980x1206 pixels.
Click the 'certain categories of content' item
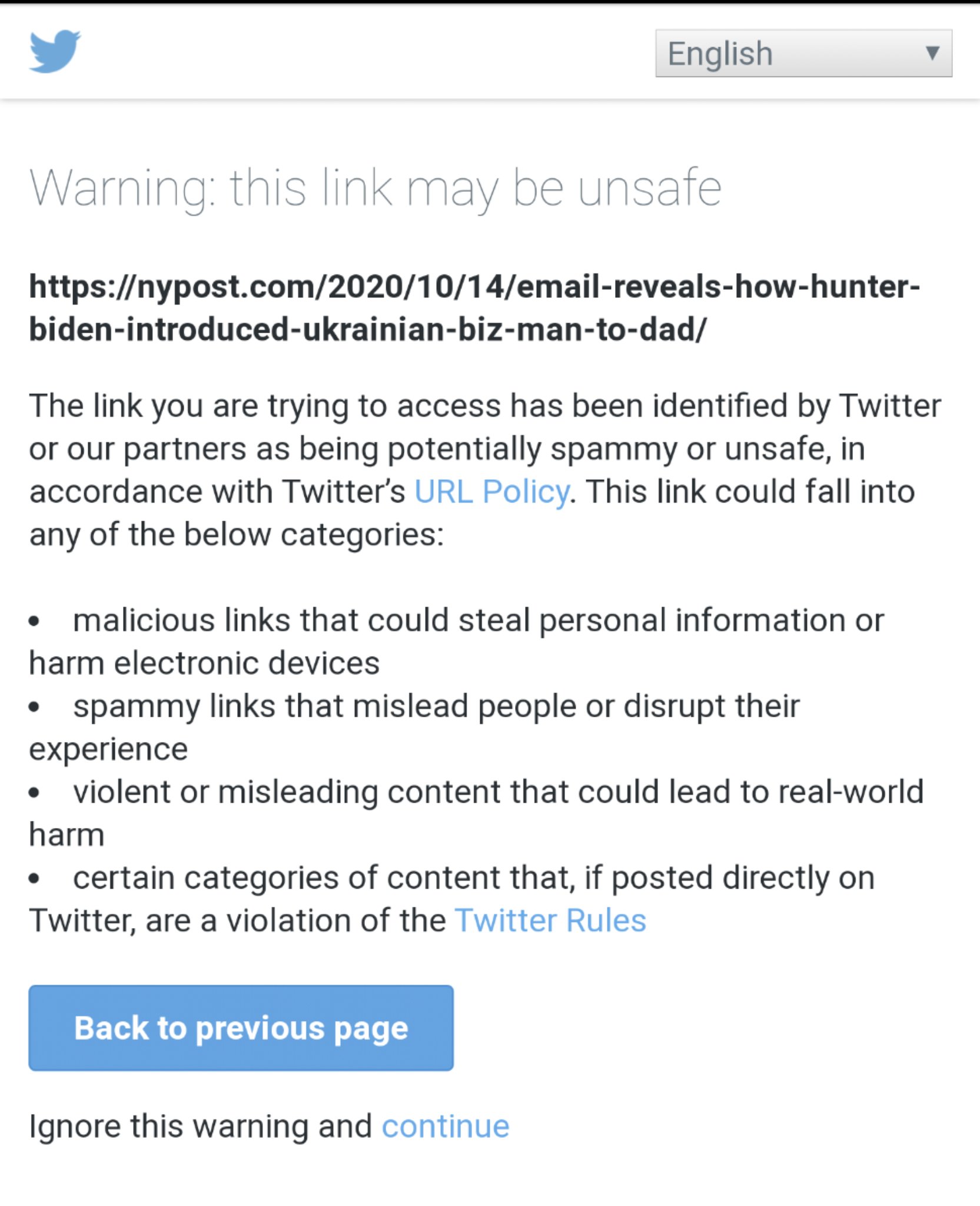[473, 878]
